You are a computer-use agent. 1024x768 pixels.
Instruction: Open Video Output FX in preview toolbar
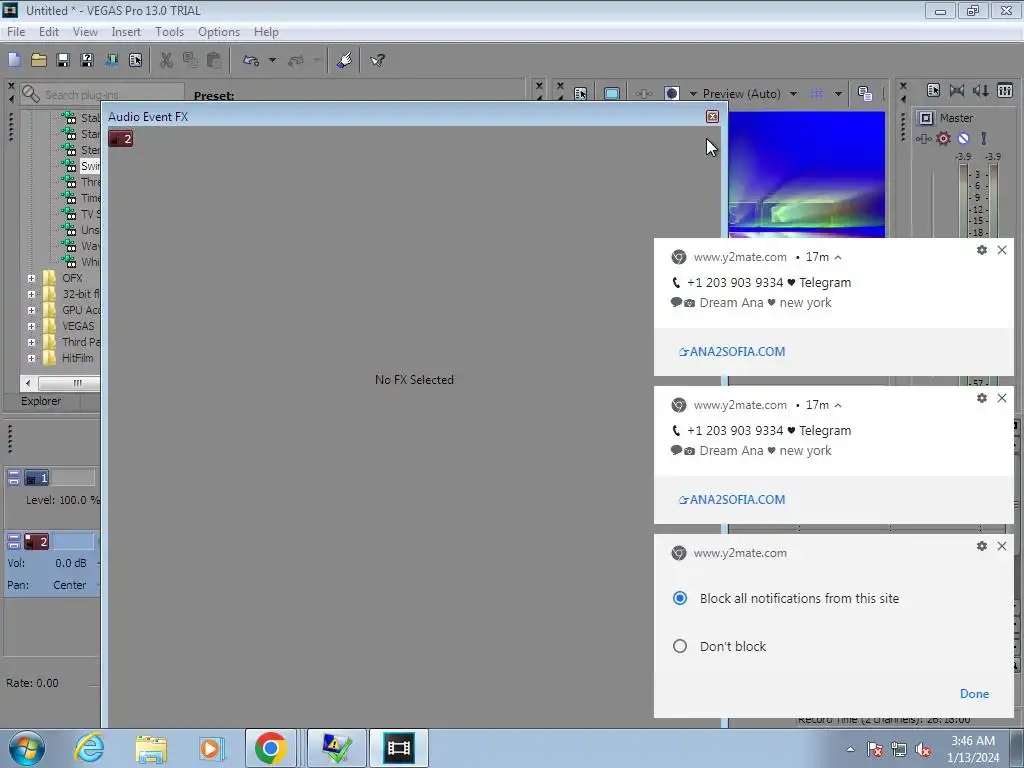(x=644, y=93)
